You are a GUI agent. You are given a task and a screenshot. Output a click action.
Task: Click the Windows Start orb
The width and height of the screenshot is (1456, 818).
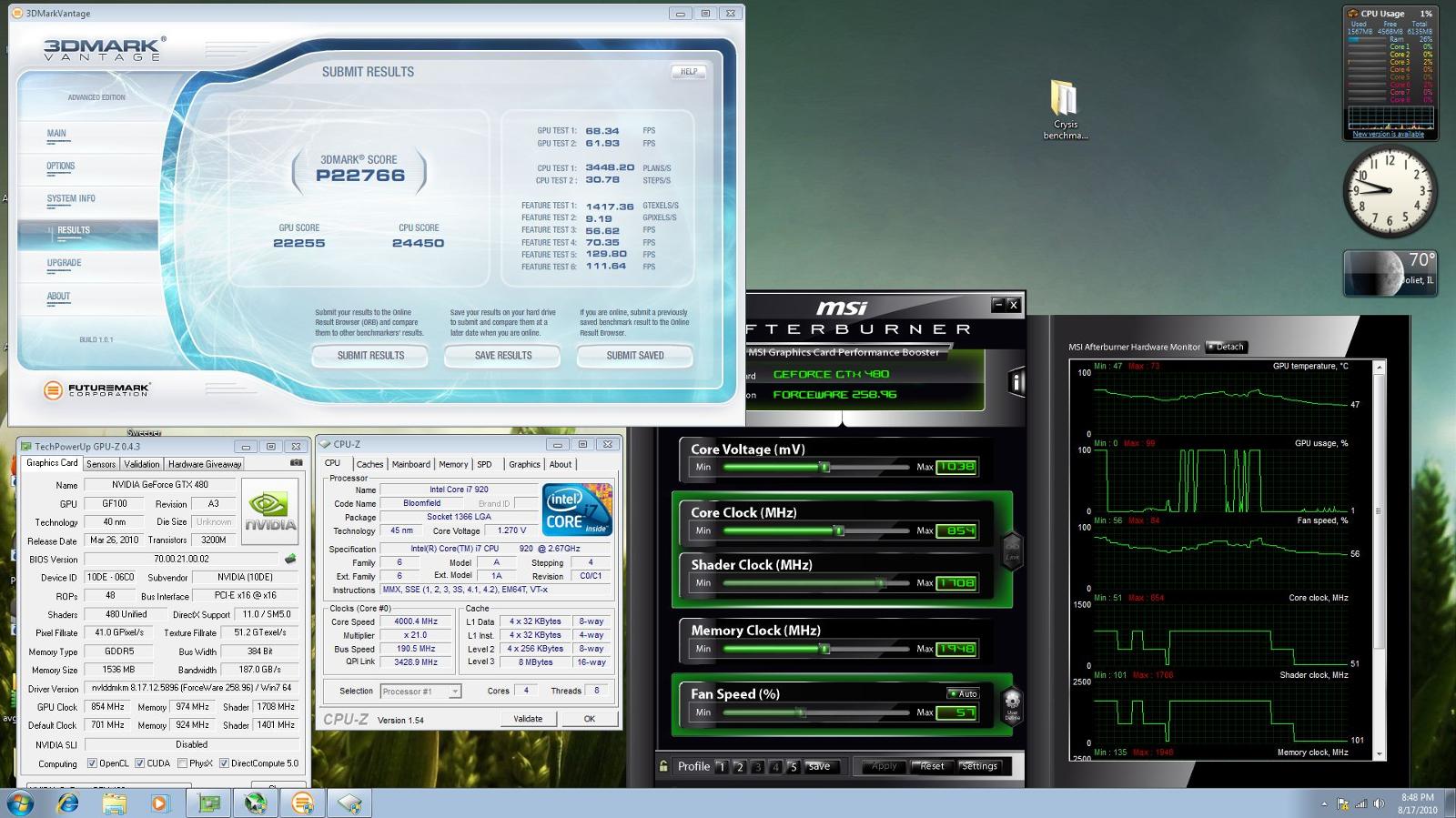[x=20, y=803]
